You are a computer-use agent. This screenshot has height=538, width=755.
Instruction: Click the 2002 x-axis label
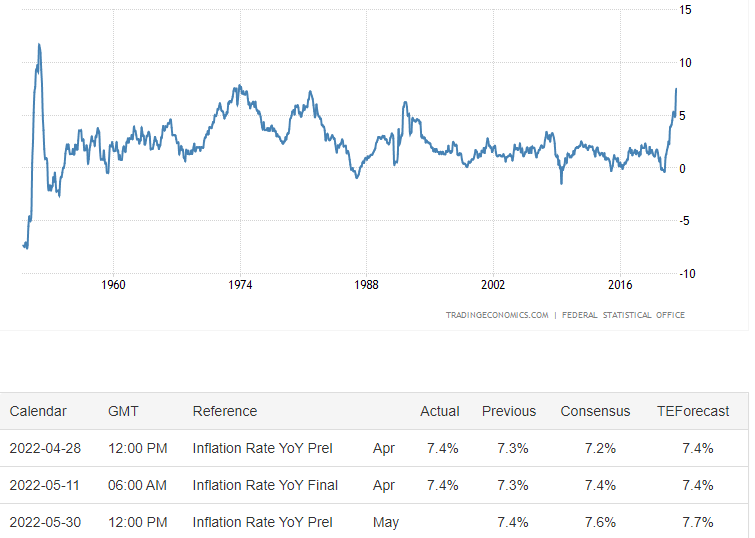(493, 285)
